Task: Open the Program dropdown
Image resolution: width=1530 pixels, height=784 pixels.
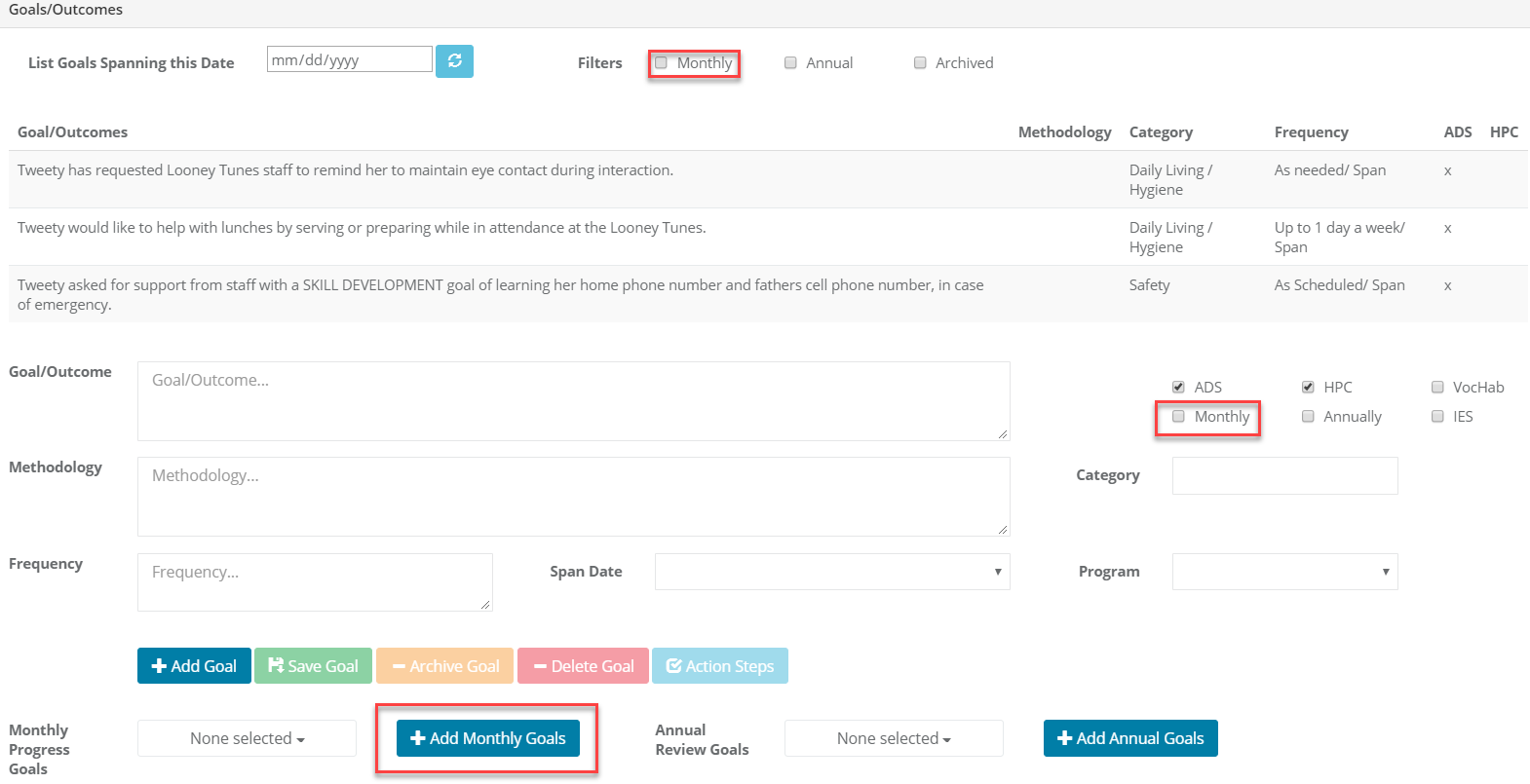Action: pos(1284,572)
